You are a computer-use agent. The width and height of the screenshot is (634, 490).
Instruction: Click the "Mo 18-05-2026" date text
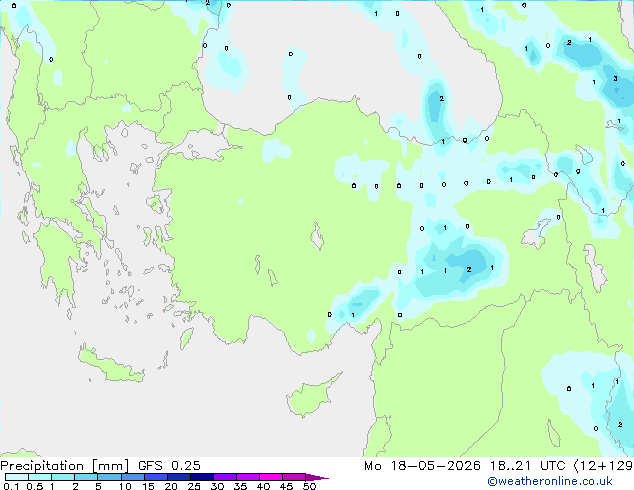[x=422, y=466]
